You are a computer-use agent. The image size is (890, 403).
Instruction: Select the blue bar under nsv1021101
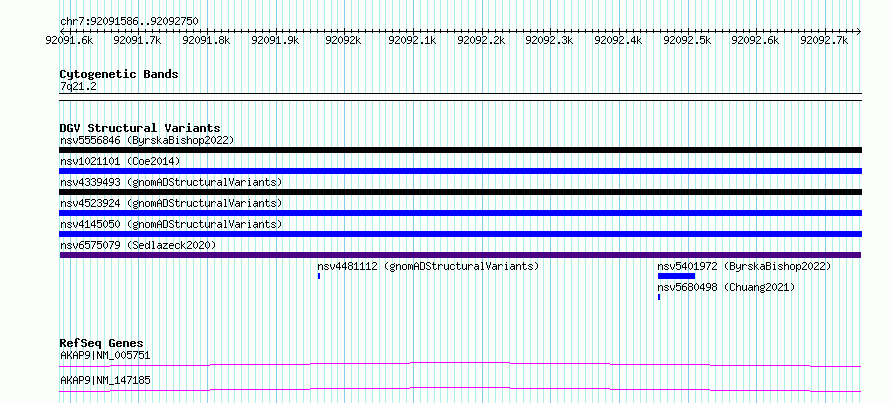click(x=461, y=171)
